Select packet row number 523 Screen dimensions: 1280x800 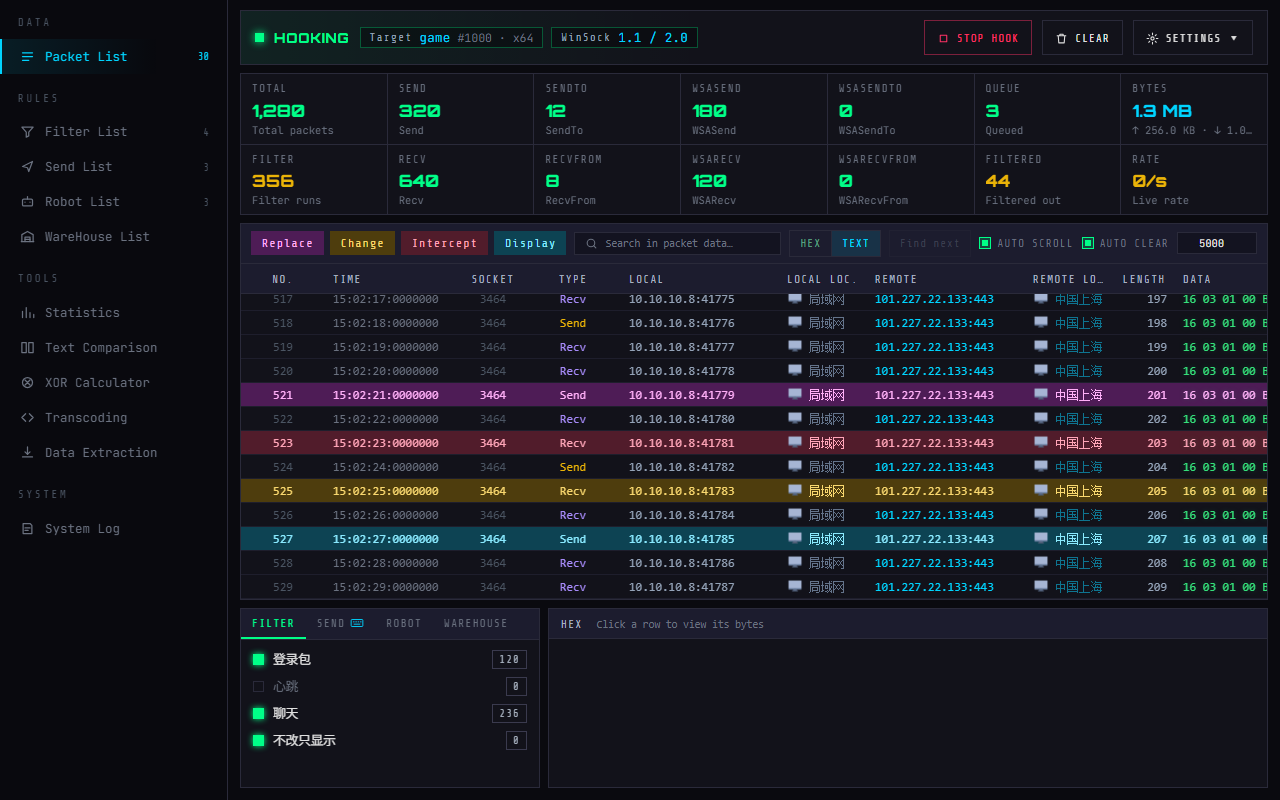pyautogui.click(x=754, y=443)
